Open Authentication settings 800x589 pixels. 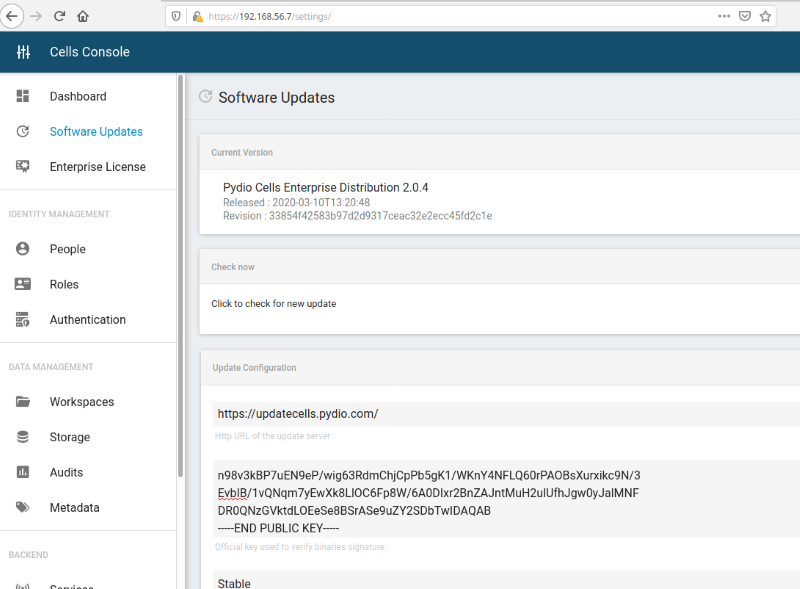pos(88,319)
